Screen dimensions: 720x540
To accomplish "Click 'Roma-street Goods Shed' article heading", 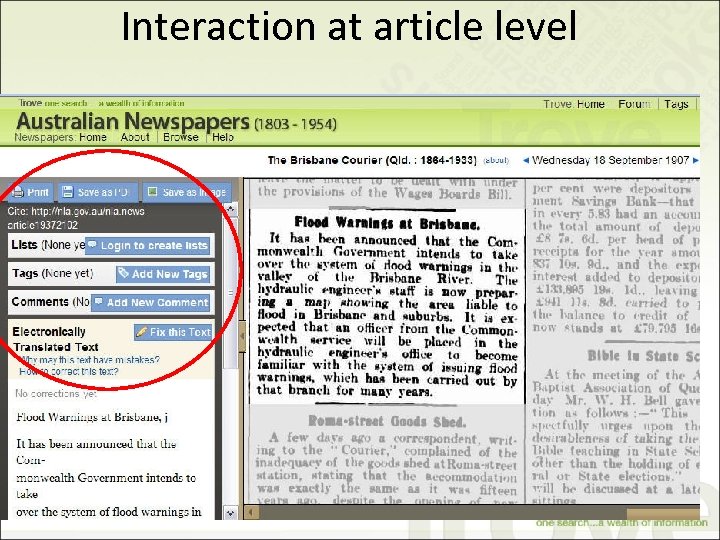I will [387, 421].
